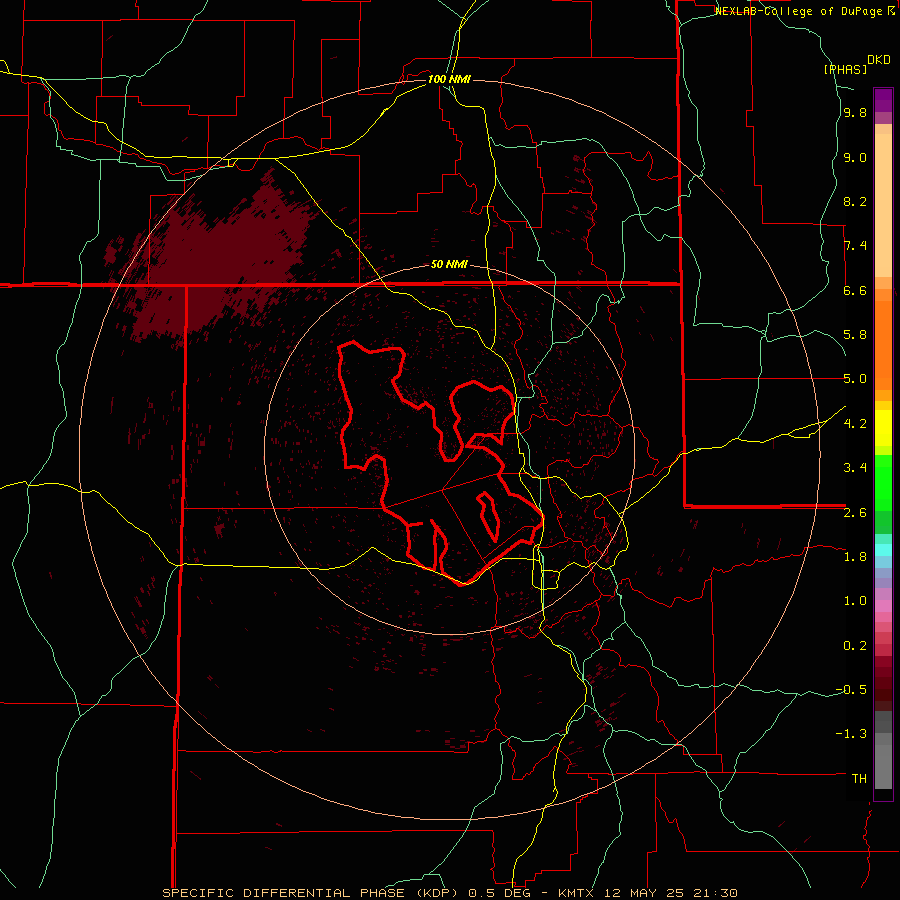Click the Specific Differential Phase caption at the bottom
Screen dimensions: 900x900
click(x=449, y=893)
